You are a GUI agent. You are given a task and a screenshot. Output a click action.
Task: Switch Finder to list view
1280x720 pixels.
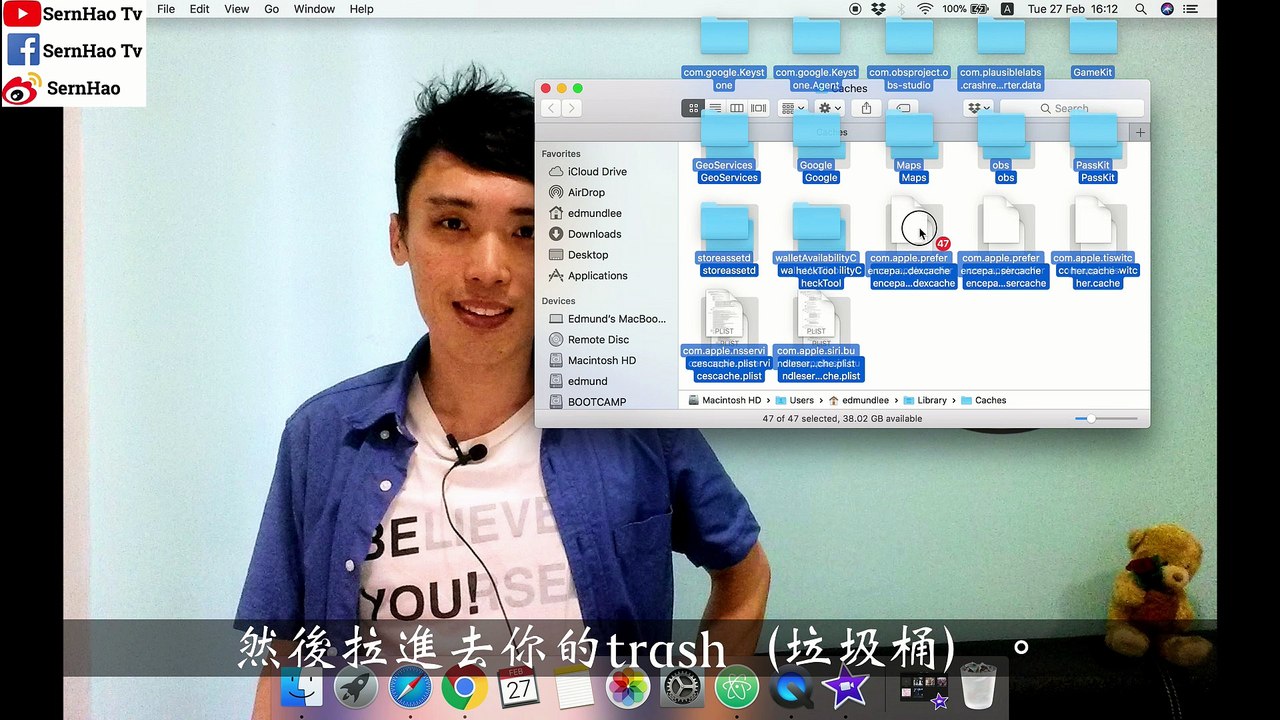(715, 108)
